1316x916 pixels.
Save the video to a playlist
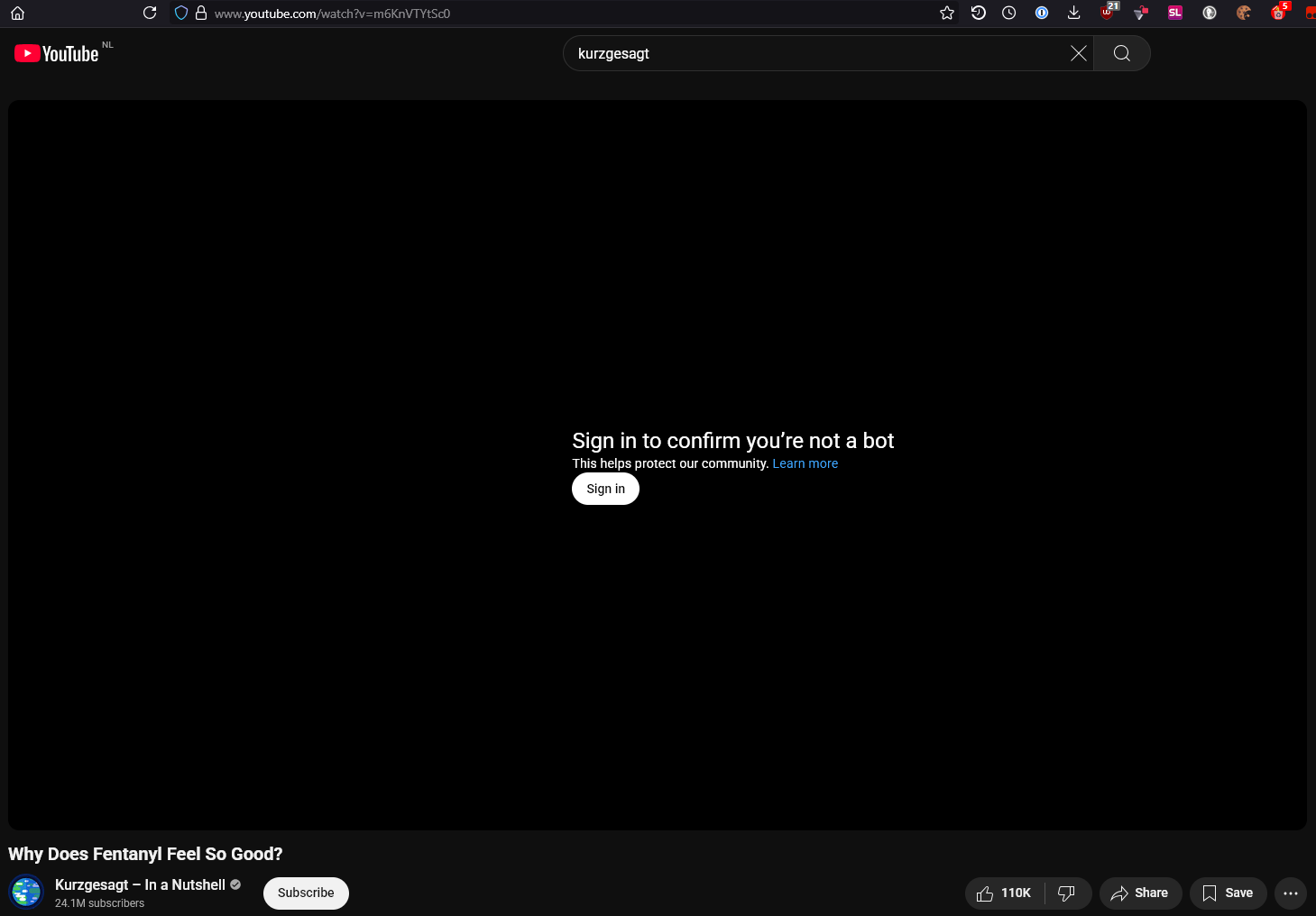click(x=1228, y=893)
